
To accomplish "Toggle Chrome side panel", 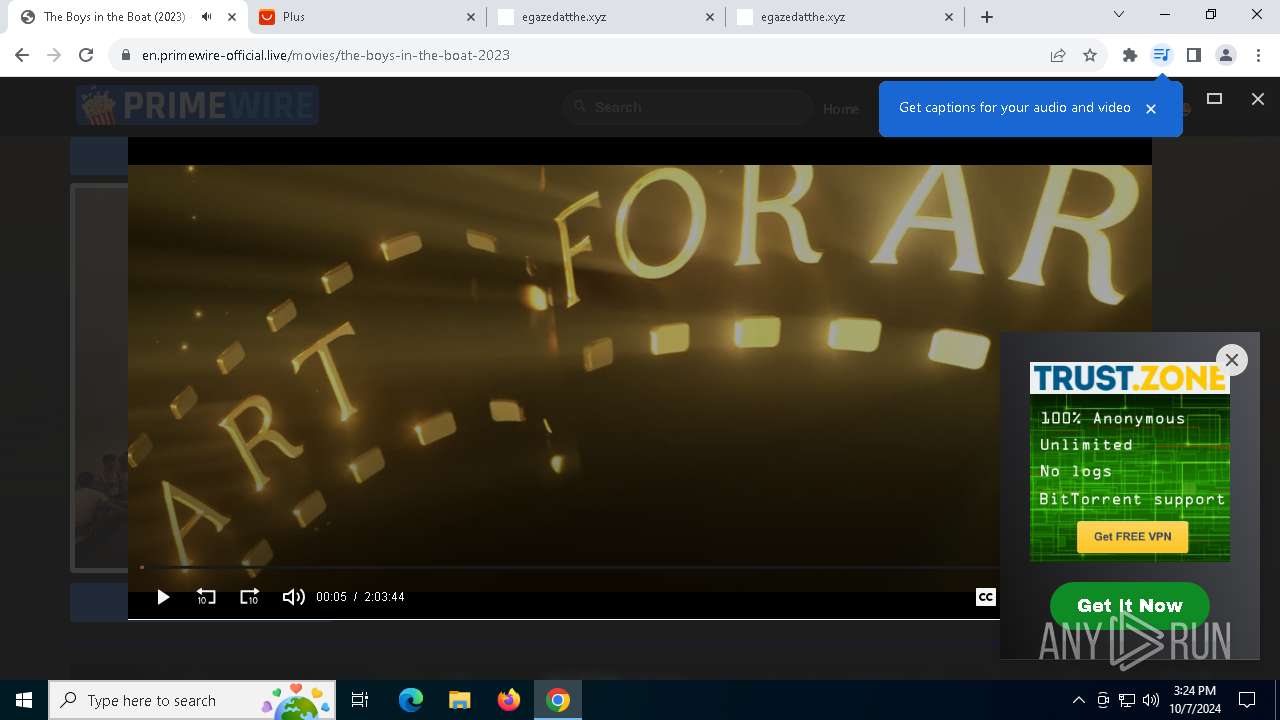I will pos(1193,55).
